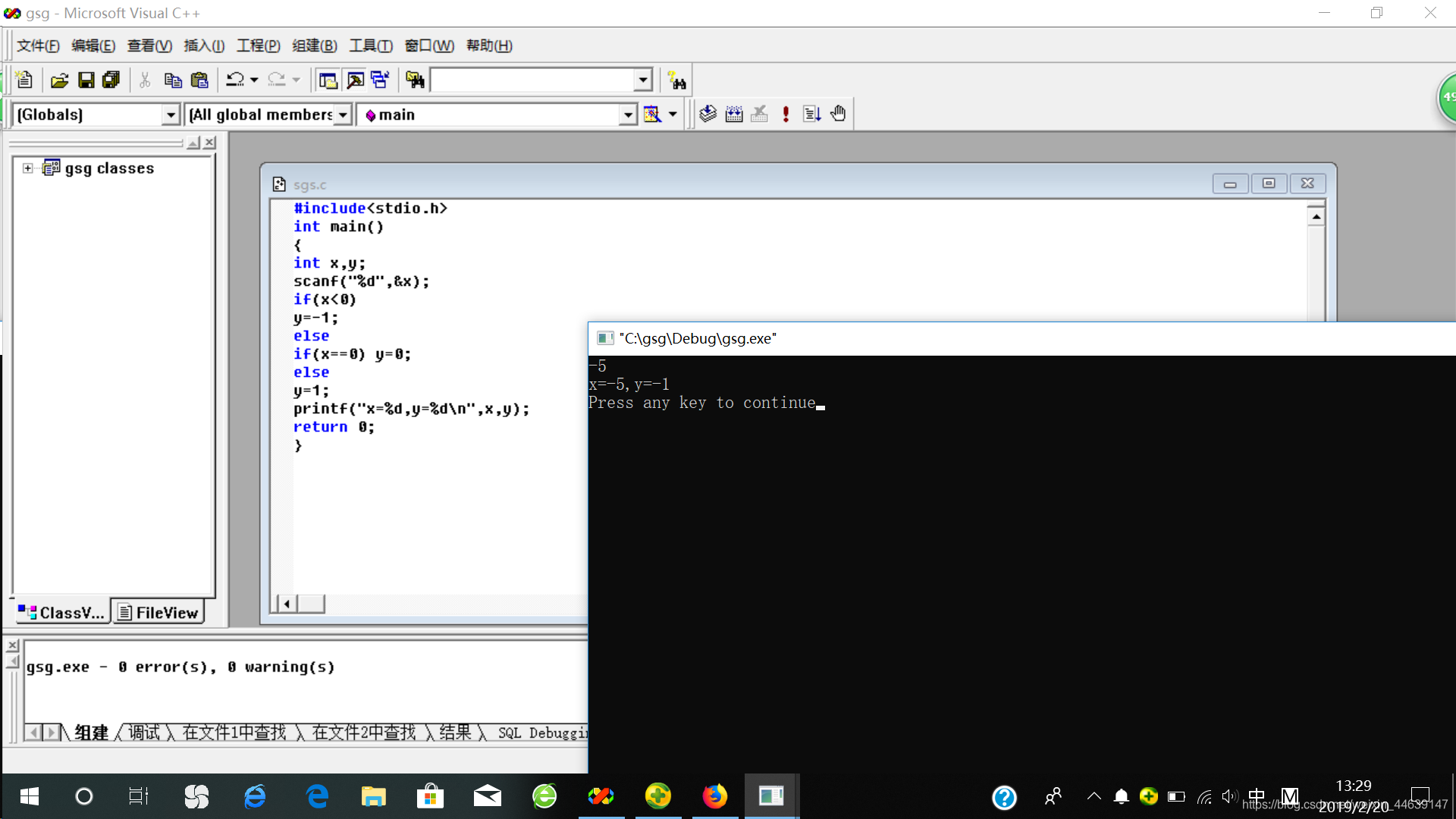Click the Execute Program exclamation icon
1456x819 pixels.
click(786, 114)
